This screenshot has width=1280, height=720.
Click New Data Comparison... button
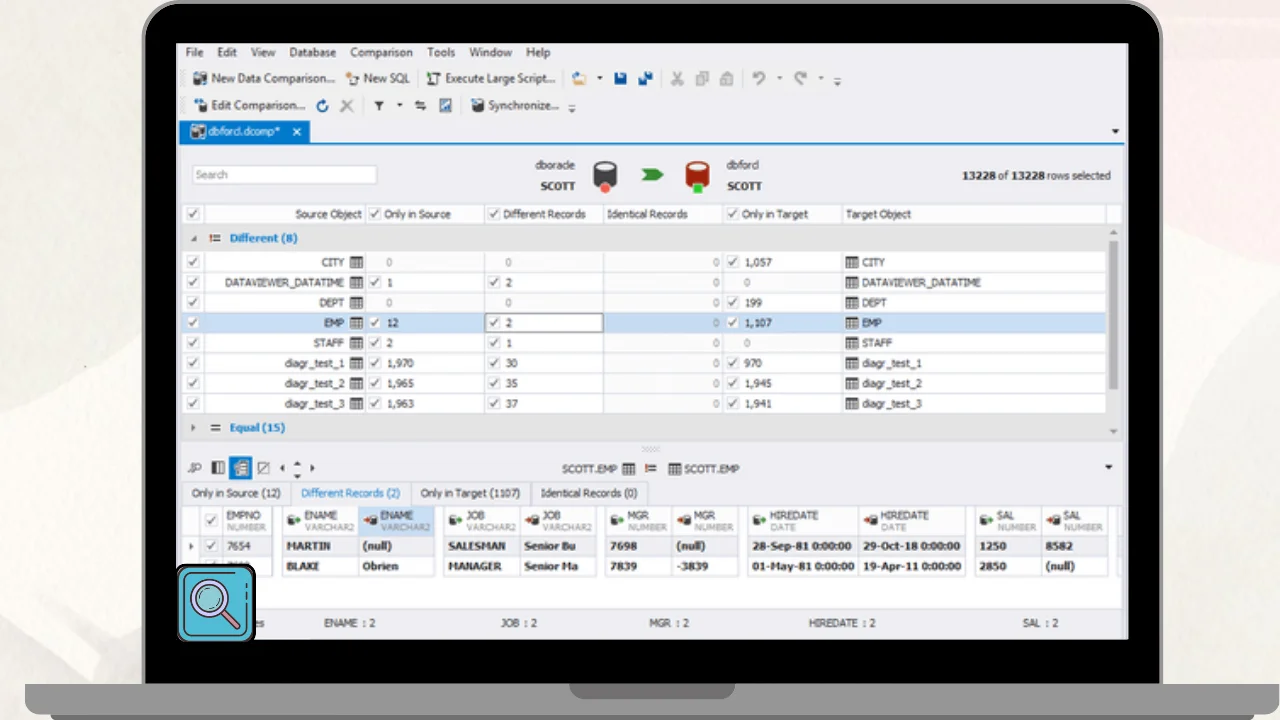click(x=264, y=79)
